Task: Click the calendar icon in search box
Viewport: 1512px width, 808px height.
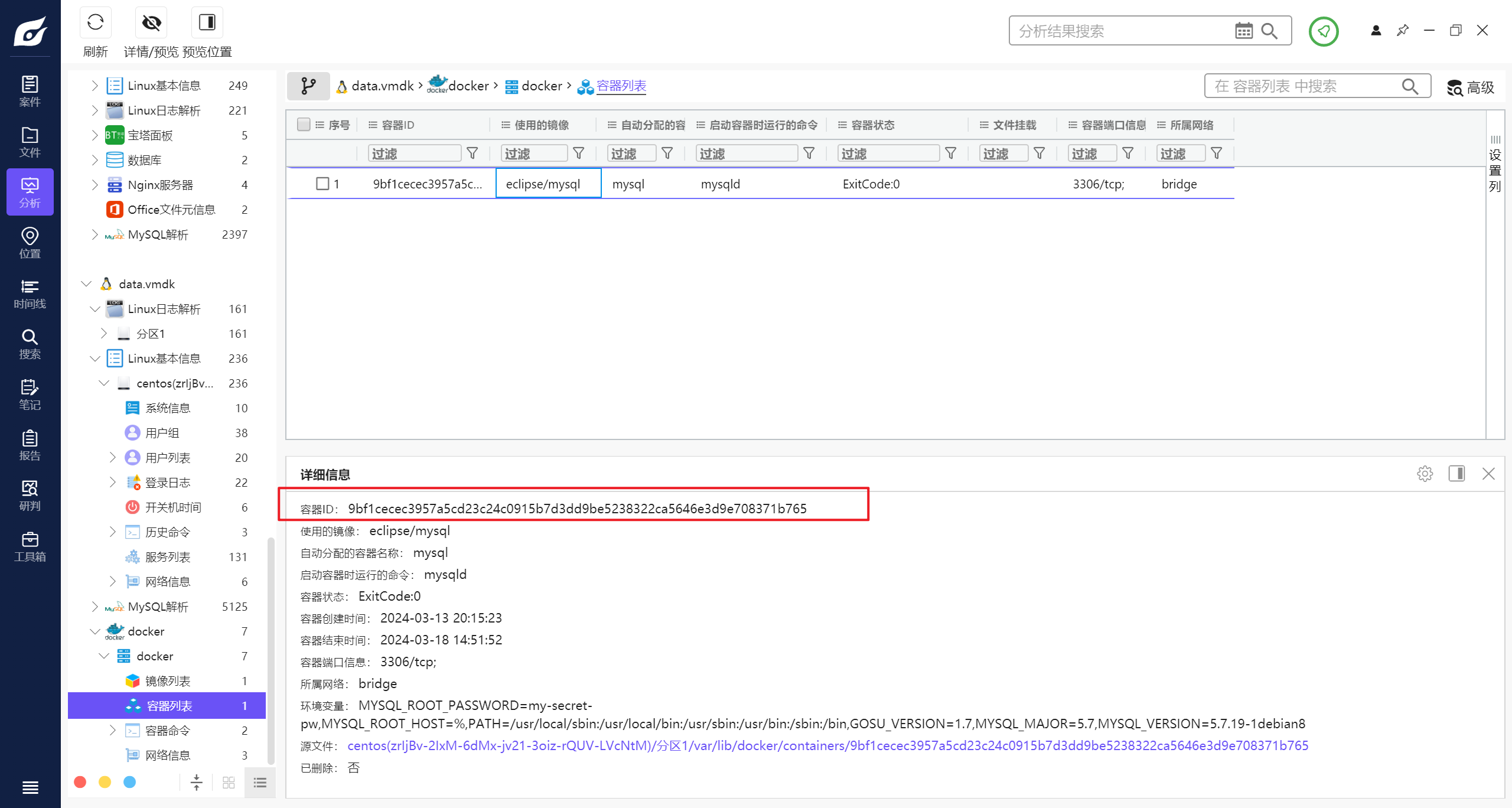Action: coord(1243,31)
